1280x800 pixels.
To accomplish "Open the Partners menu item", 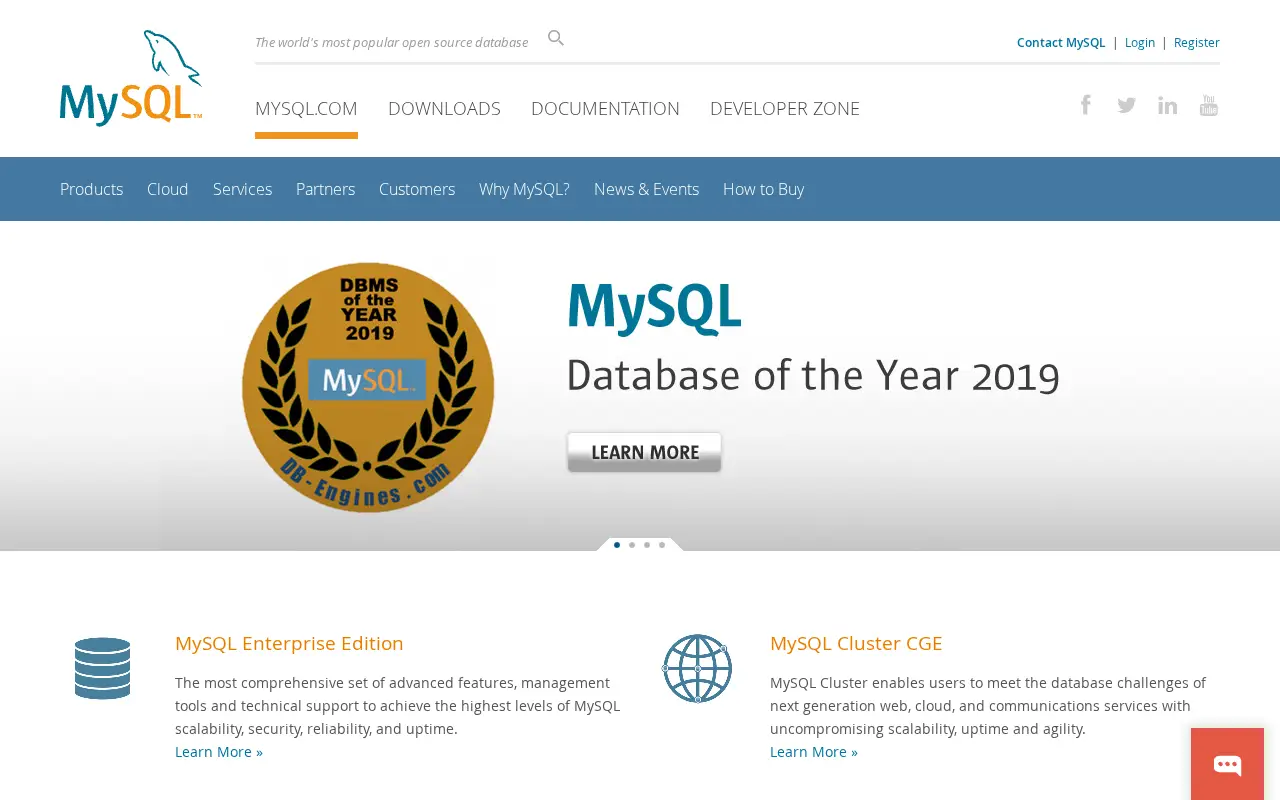I will (325, 189).
